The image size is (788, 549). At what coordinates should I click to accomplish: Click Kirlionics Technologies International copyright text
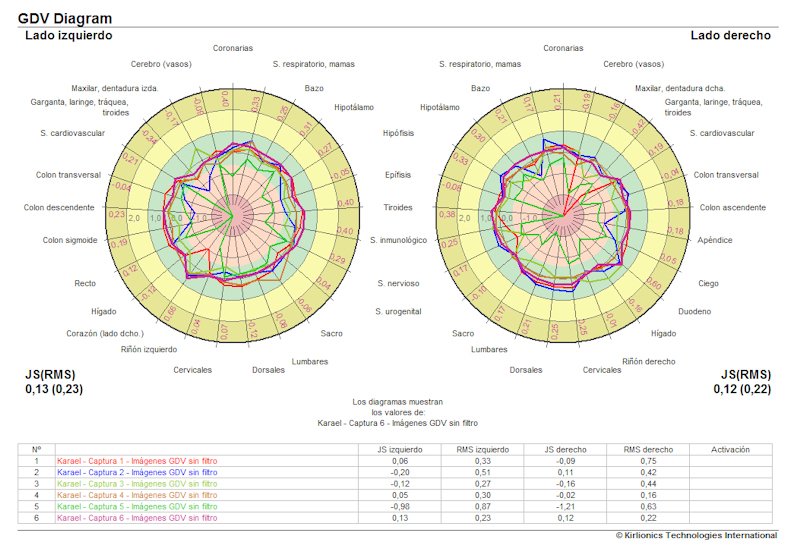(695, 537)
